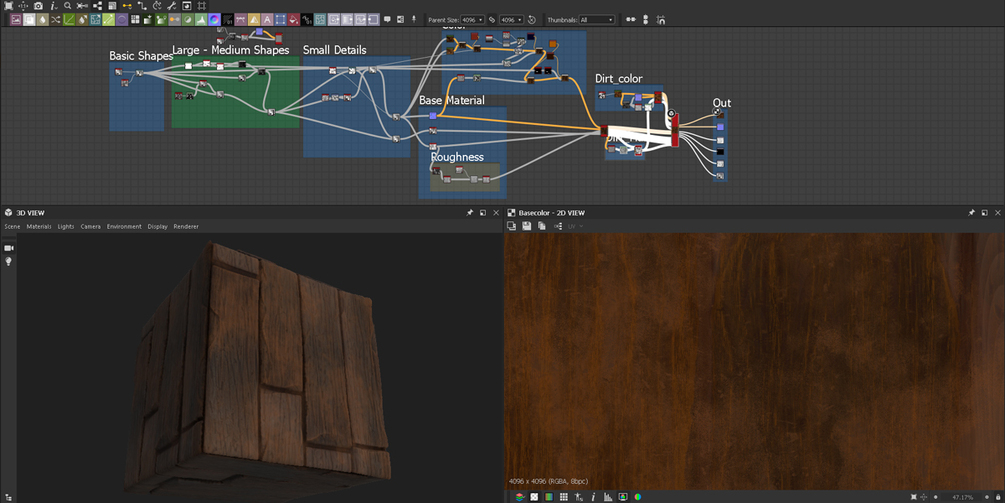Click the layers channel icon in 2D View
This screenshot has width=1005, height=503.
click(520, 497)
